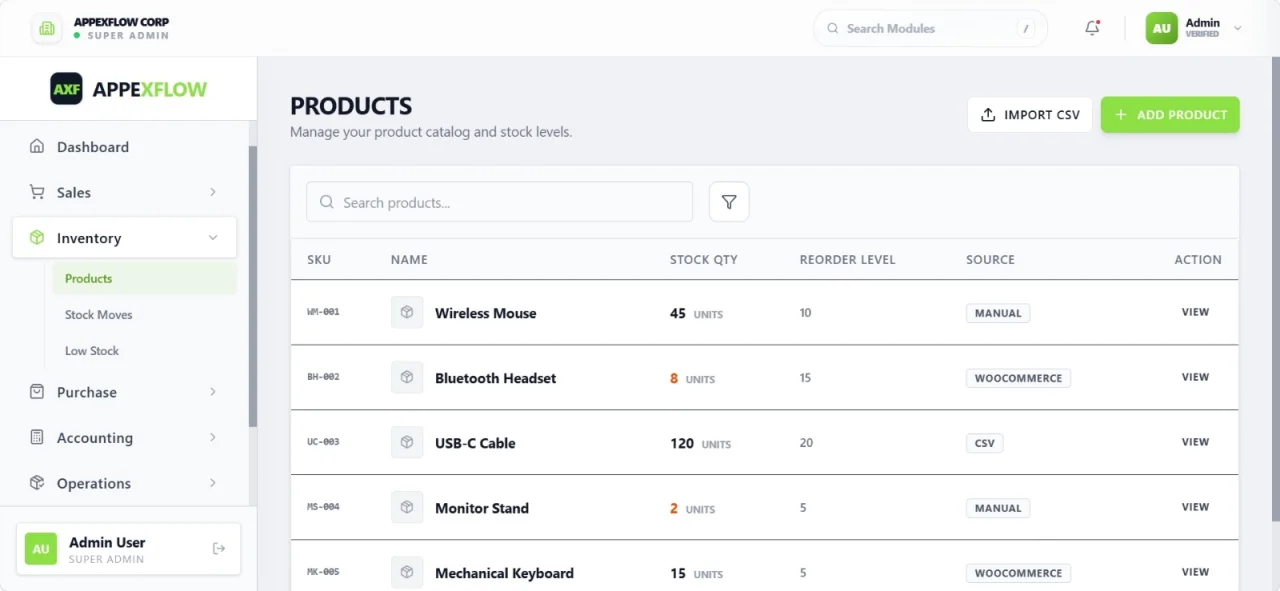Click the Stock Qty column header

tap(704, 259)
